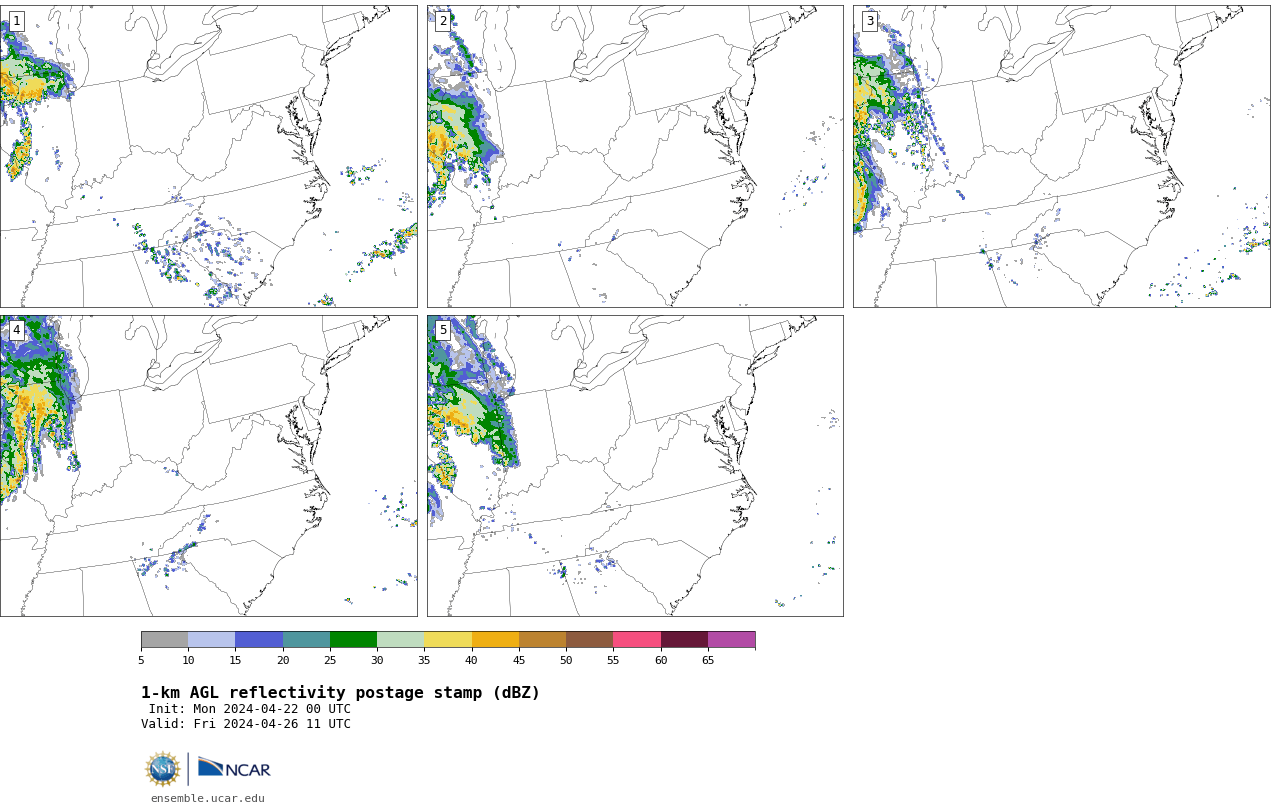
Task: Click the 'Valid: Fri 2024-04-26 11 UTC' text
Action: (x=246, y=724)
